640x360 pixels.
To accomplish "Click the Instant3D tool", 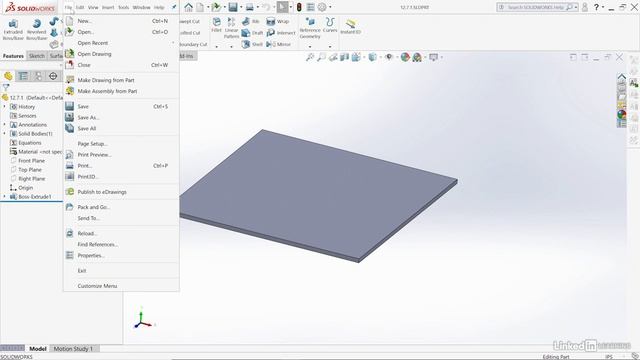I will tap(350, 26).
